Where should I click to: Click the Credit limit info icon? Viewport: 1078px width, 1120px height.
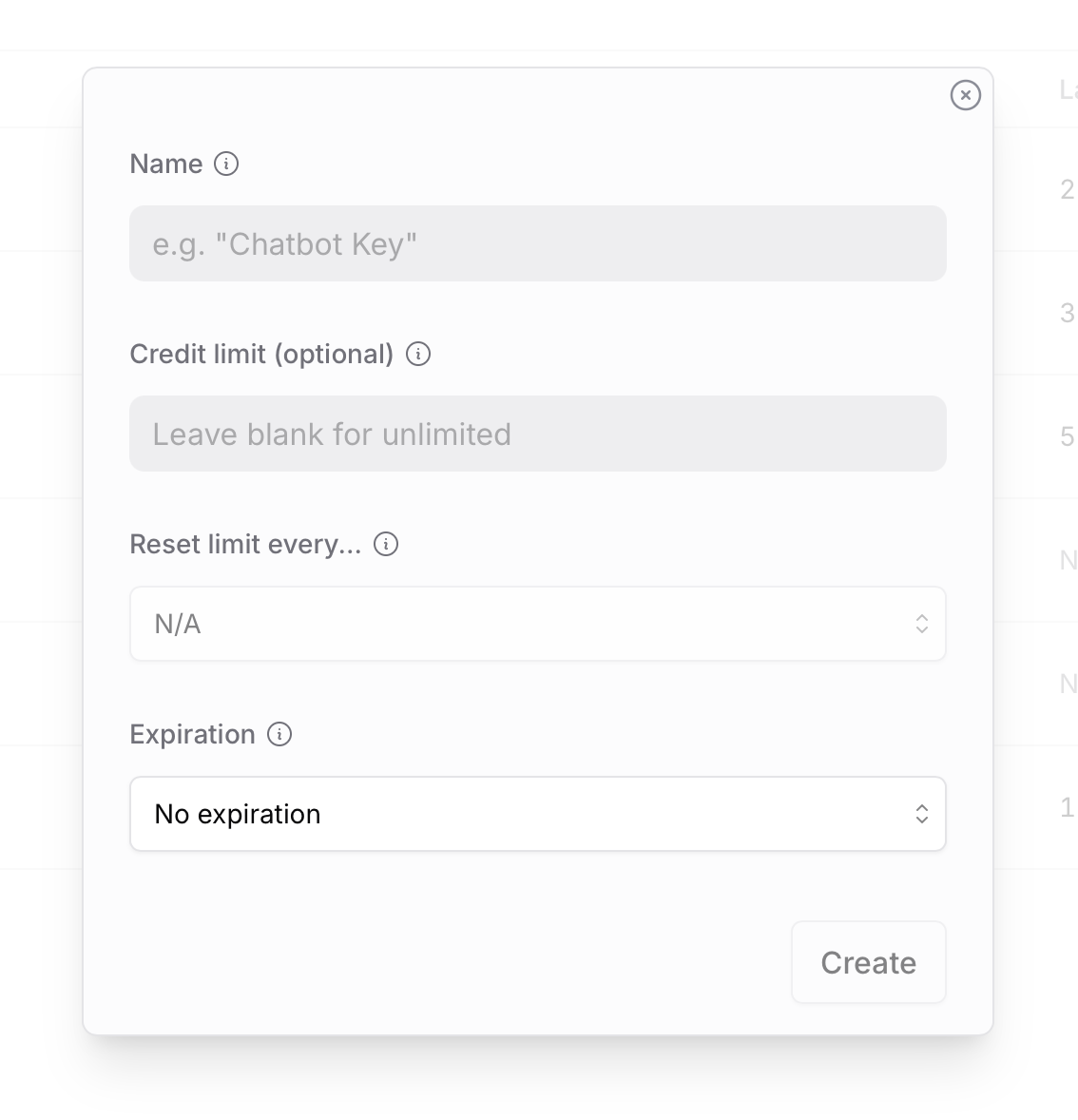tap(416, 354)
